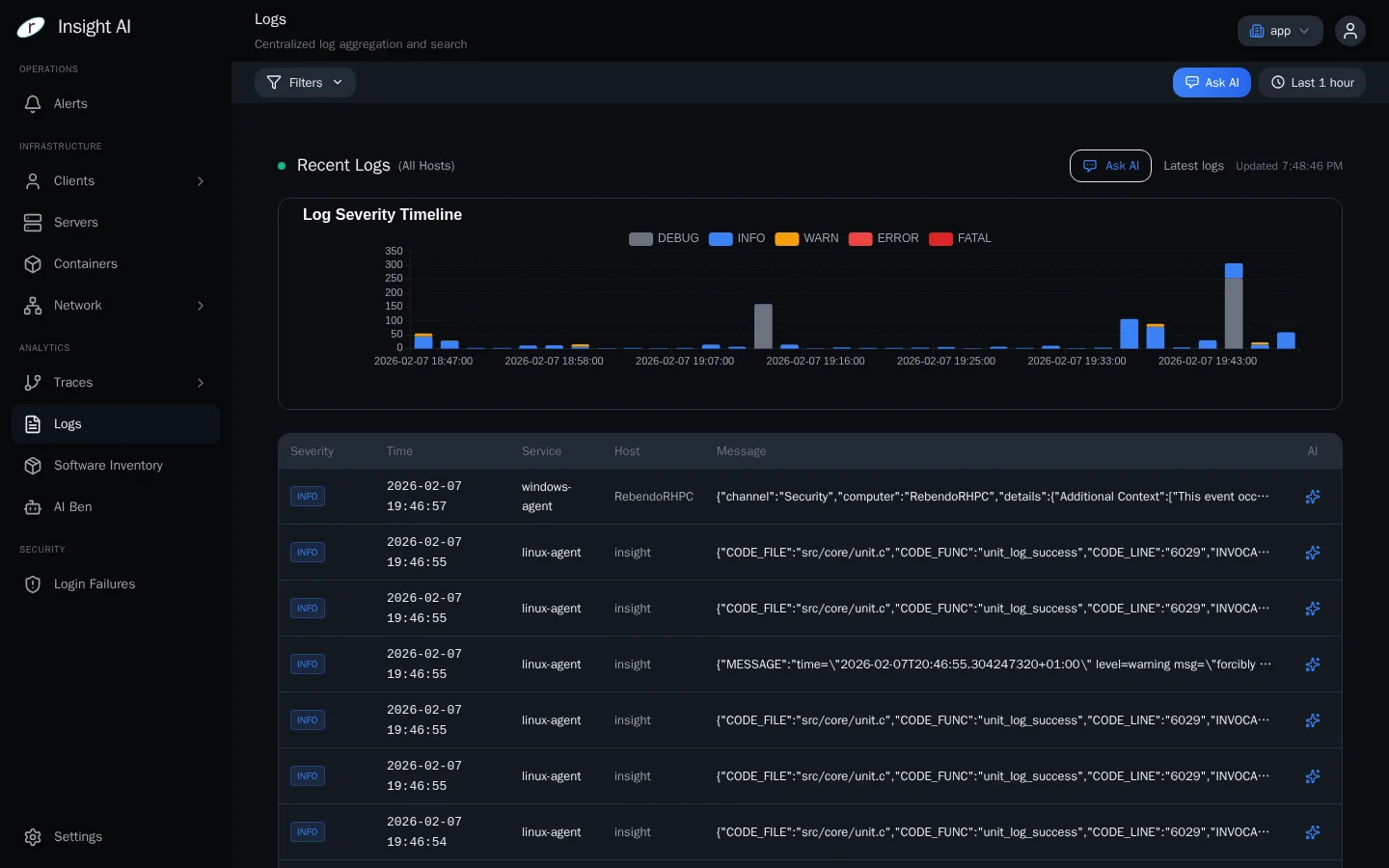Toggle WARN series in the chart legend
The width and height of the screenshot is (1389, 868).
coord(807,238)
